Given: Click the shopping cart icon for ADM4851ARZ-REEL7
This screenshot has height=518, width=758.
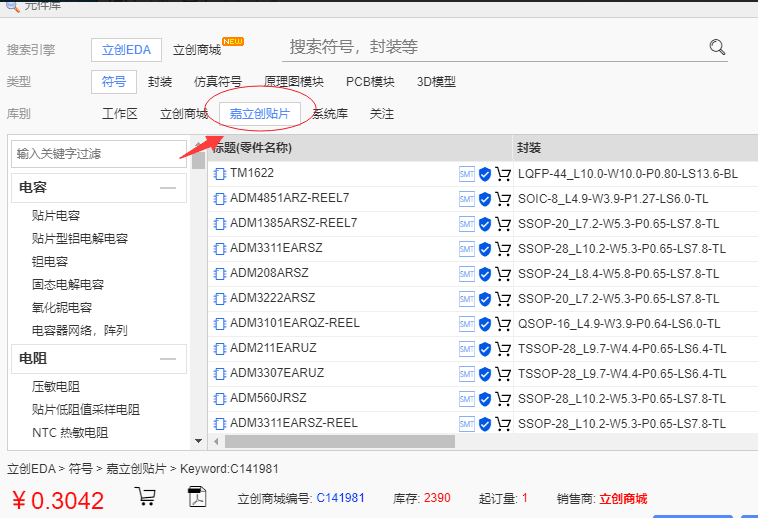Looking at the screenshot, I should coord(503,199).
